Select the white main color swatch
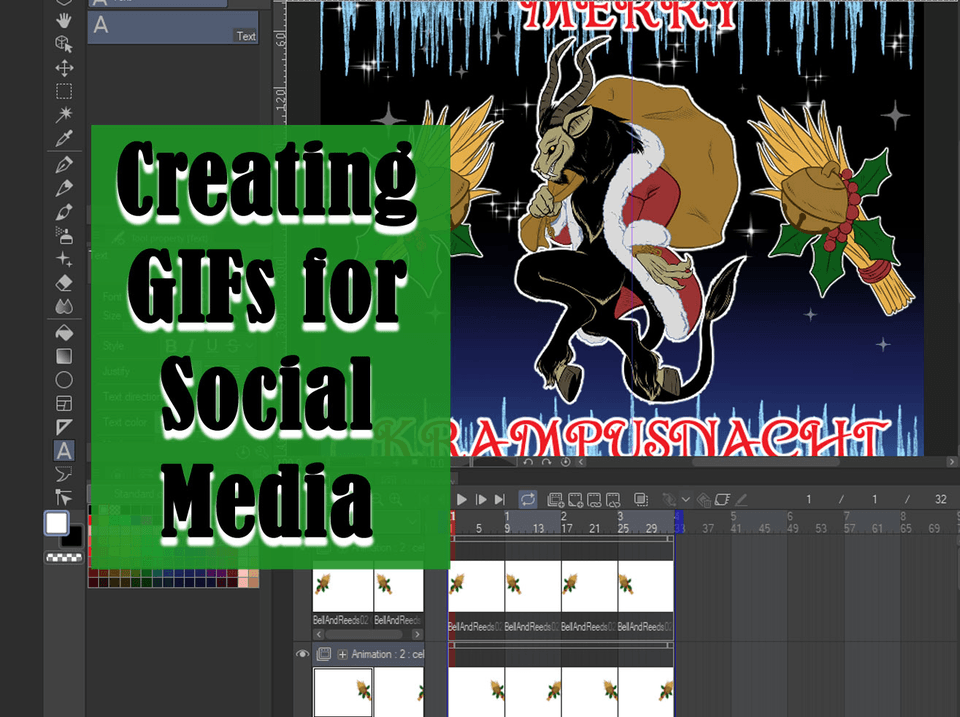 point(55,521)
